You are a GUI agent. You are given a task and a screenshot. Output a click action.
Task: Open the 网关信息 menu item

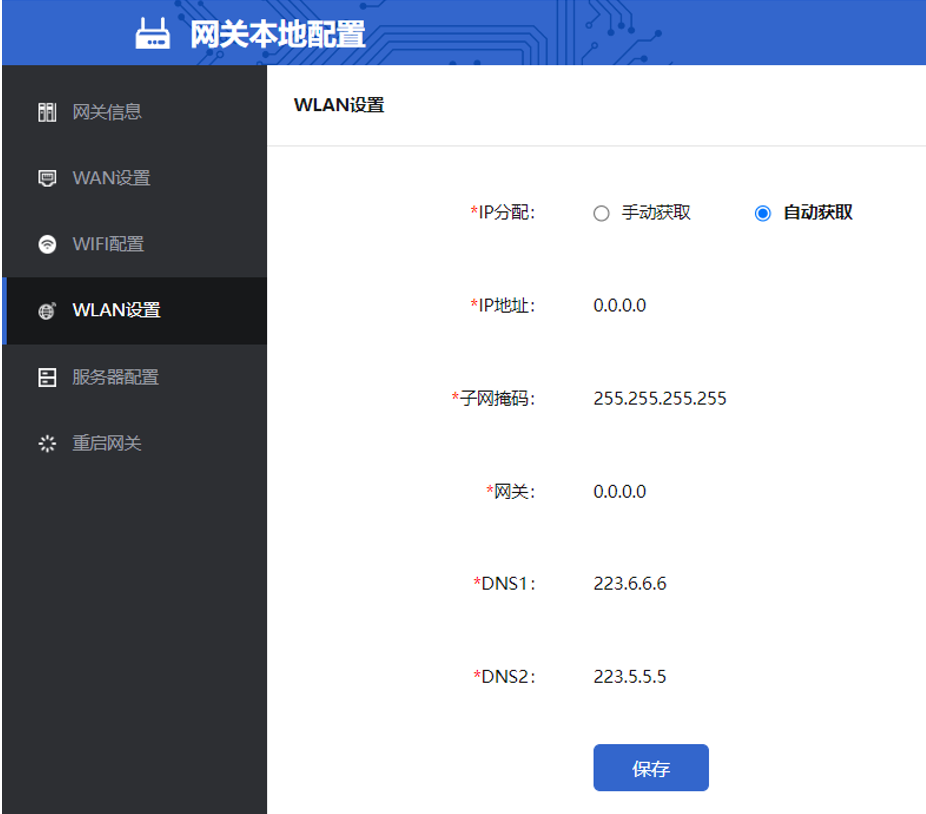[x=135, y=112]
